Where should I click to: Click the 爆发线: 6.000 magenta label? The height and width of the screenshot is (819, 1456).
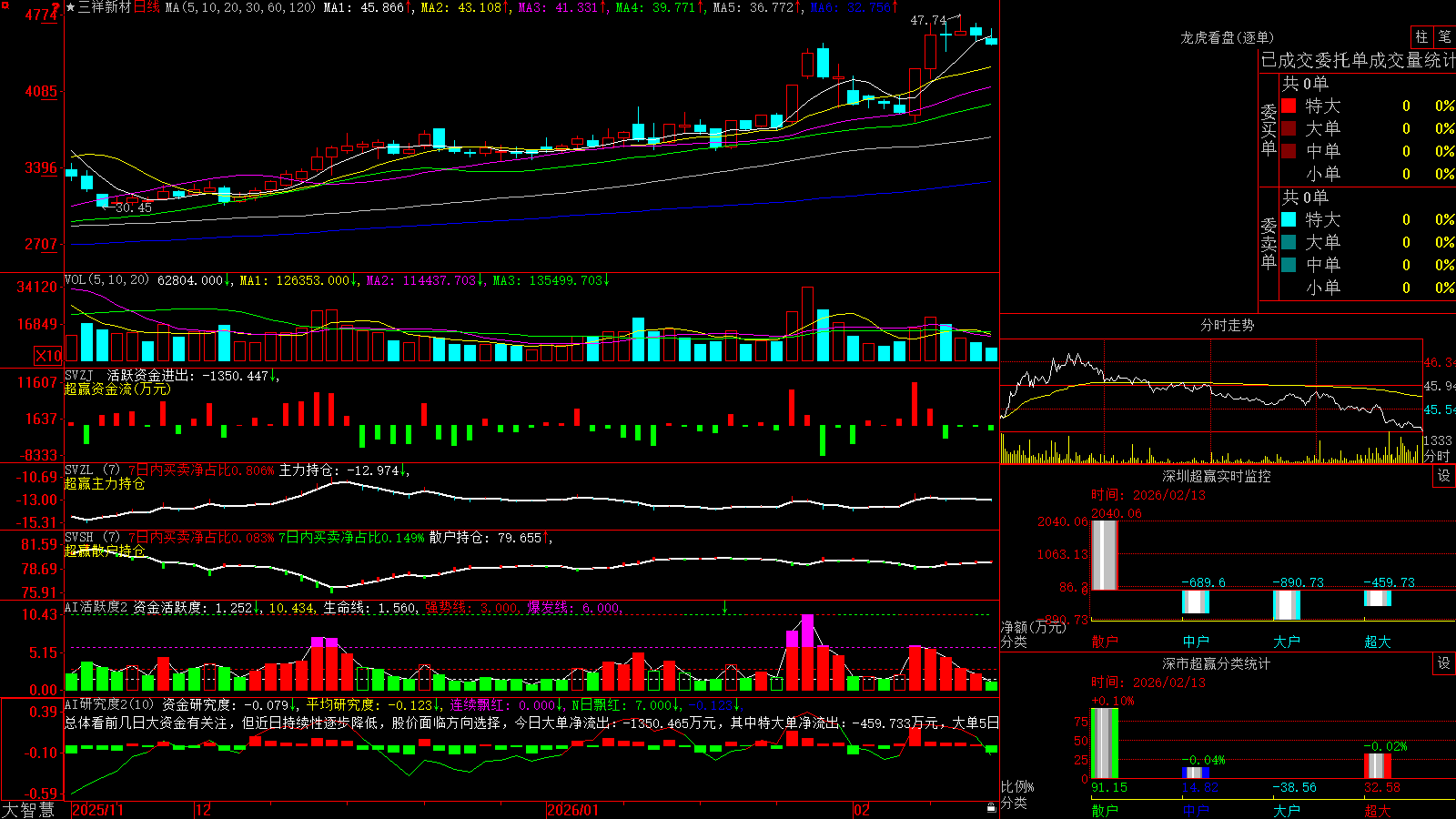pyautogui.click(x=575, y=607)
